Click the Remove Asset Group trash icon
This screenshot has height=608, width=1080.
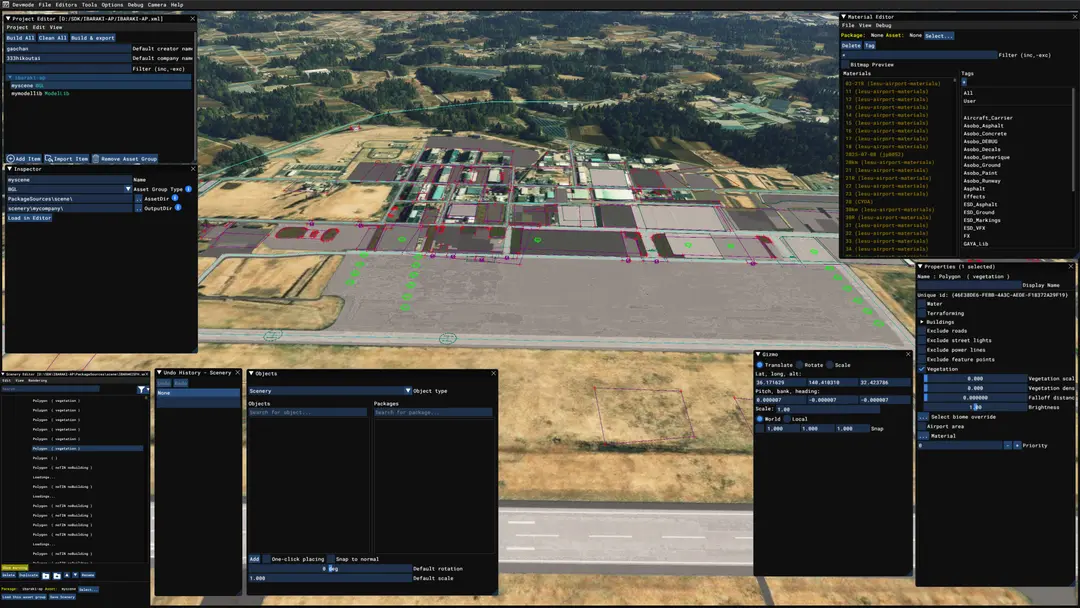click(96, 158)
